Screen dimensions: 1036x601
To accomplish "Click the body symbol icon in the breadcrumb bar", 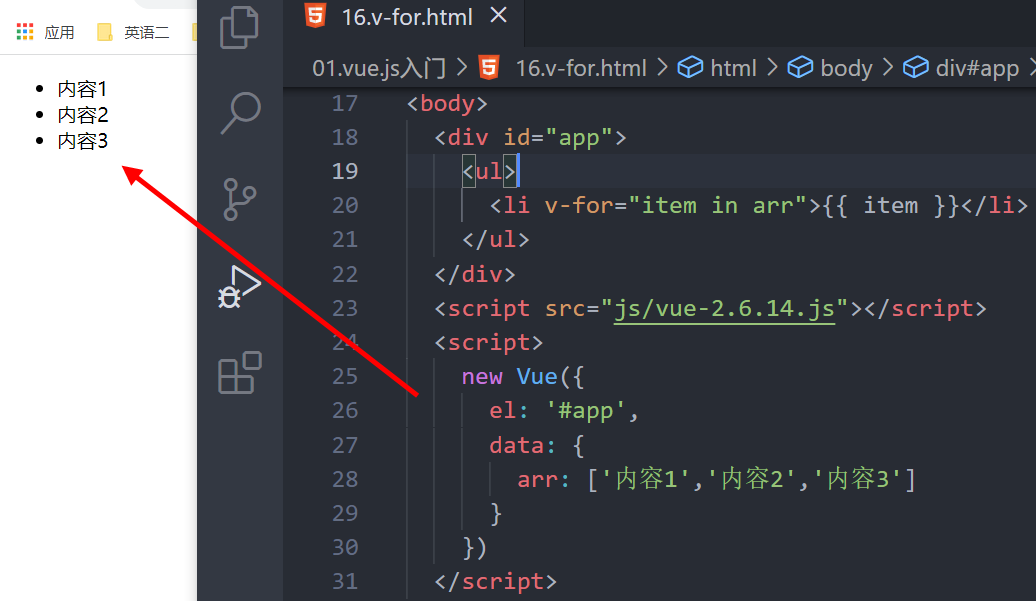I will click(800, 67).
